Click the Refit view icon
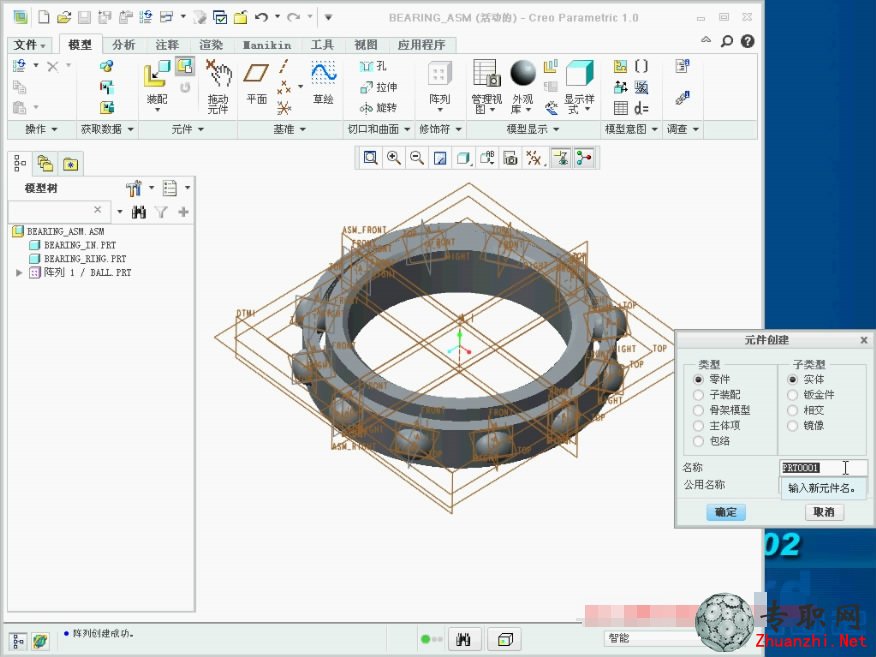 370,158
